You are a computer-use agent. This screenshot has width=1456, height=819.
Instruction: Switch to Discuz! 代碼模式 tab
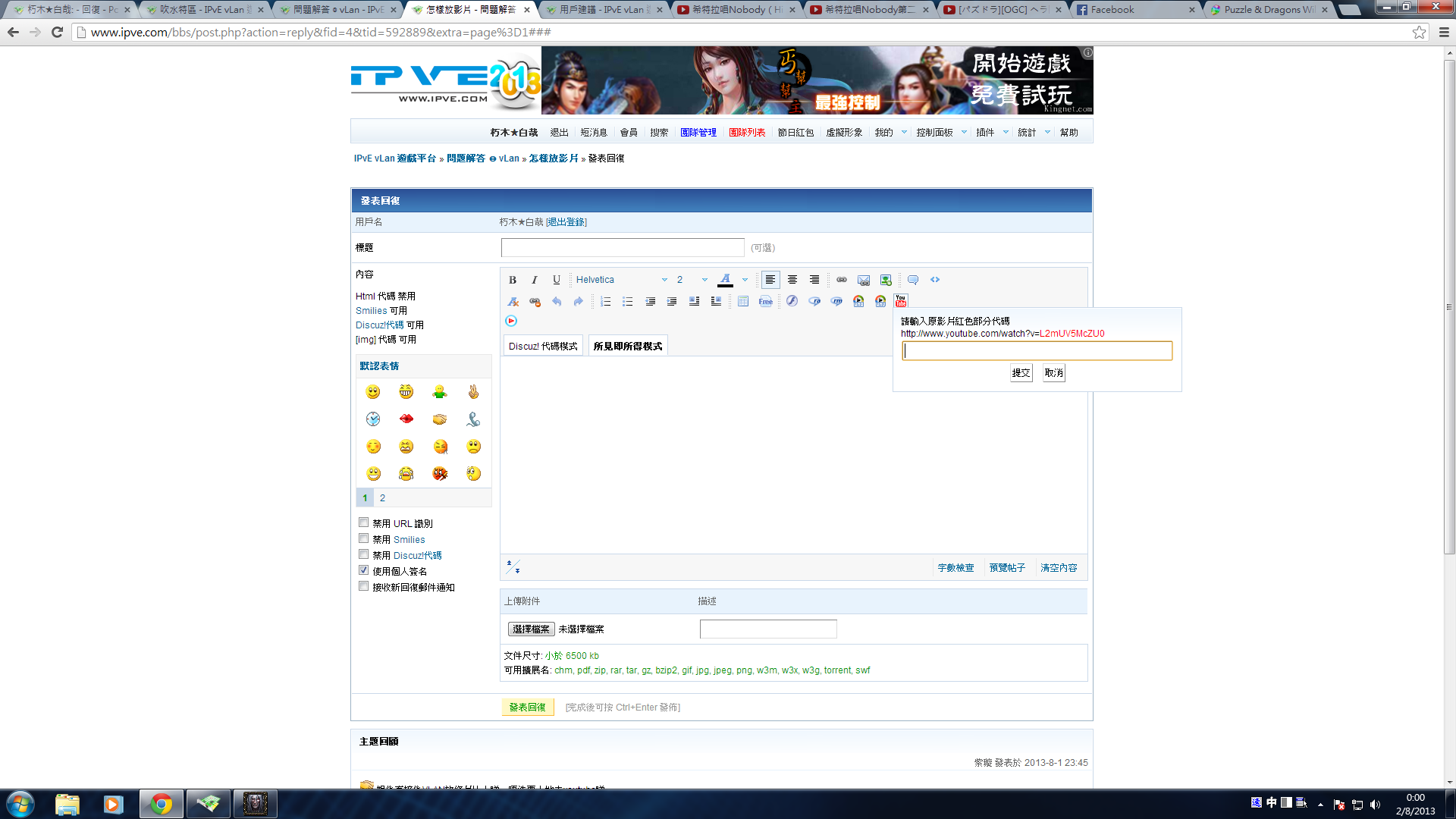pos(543,346)
